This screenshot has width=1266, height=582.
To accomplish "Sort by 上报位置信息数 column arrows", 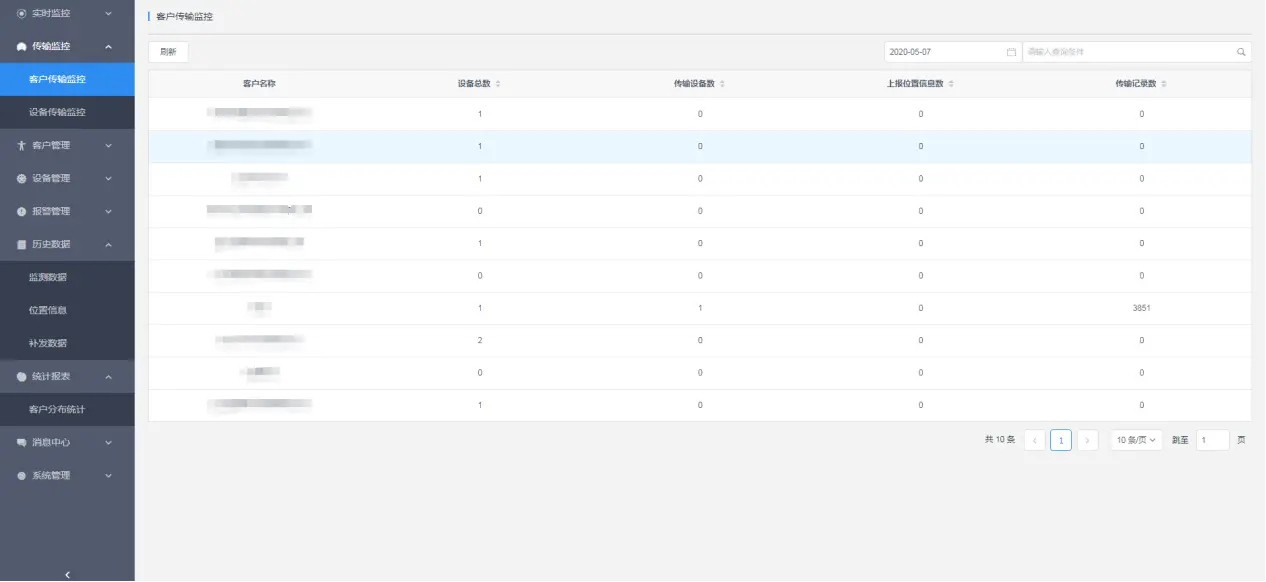I will point(951,84).
